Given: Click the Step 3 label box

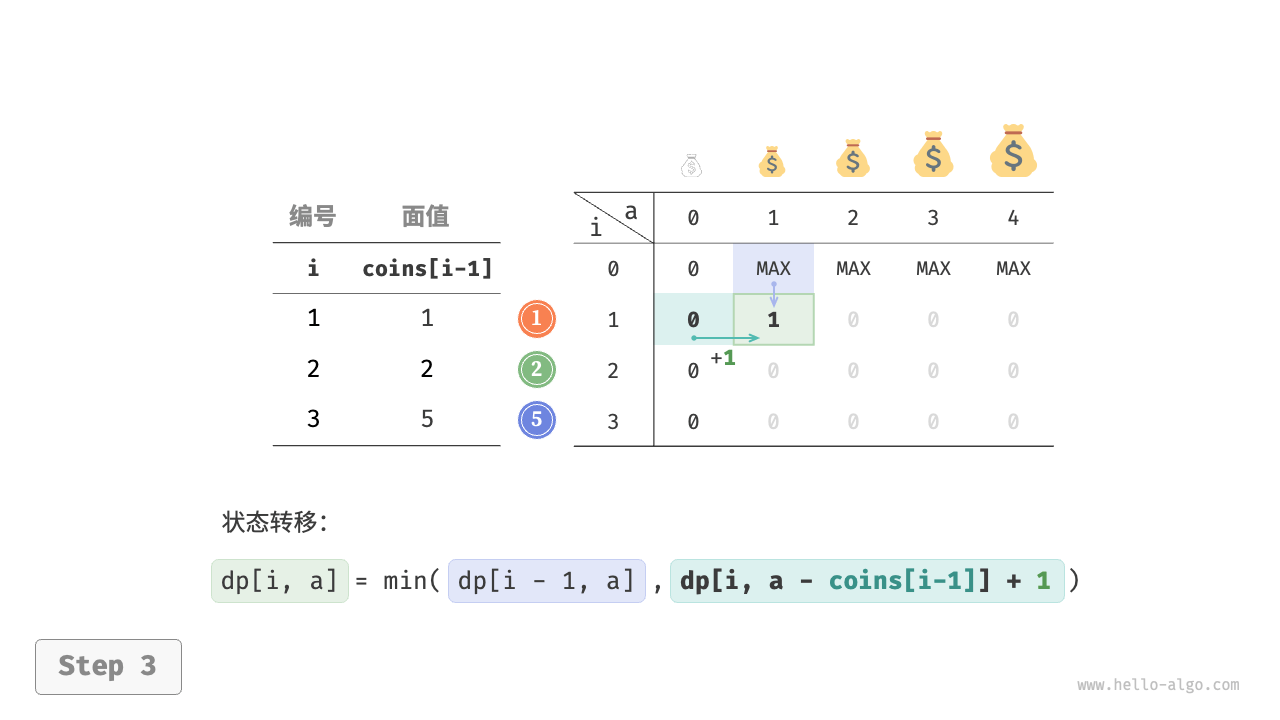Looking at the screenshot, I should tap(108, 667).
